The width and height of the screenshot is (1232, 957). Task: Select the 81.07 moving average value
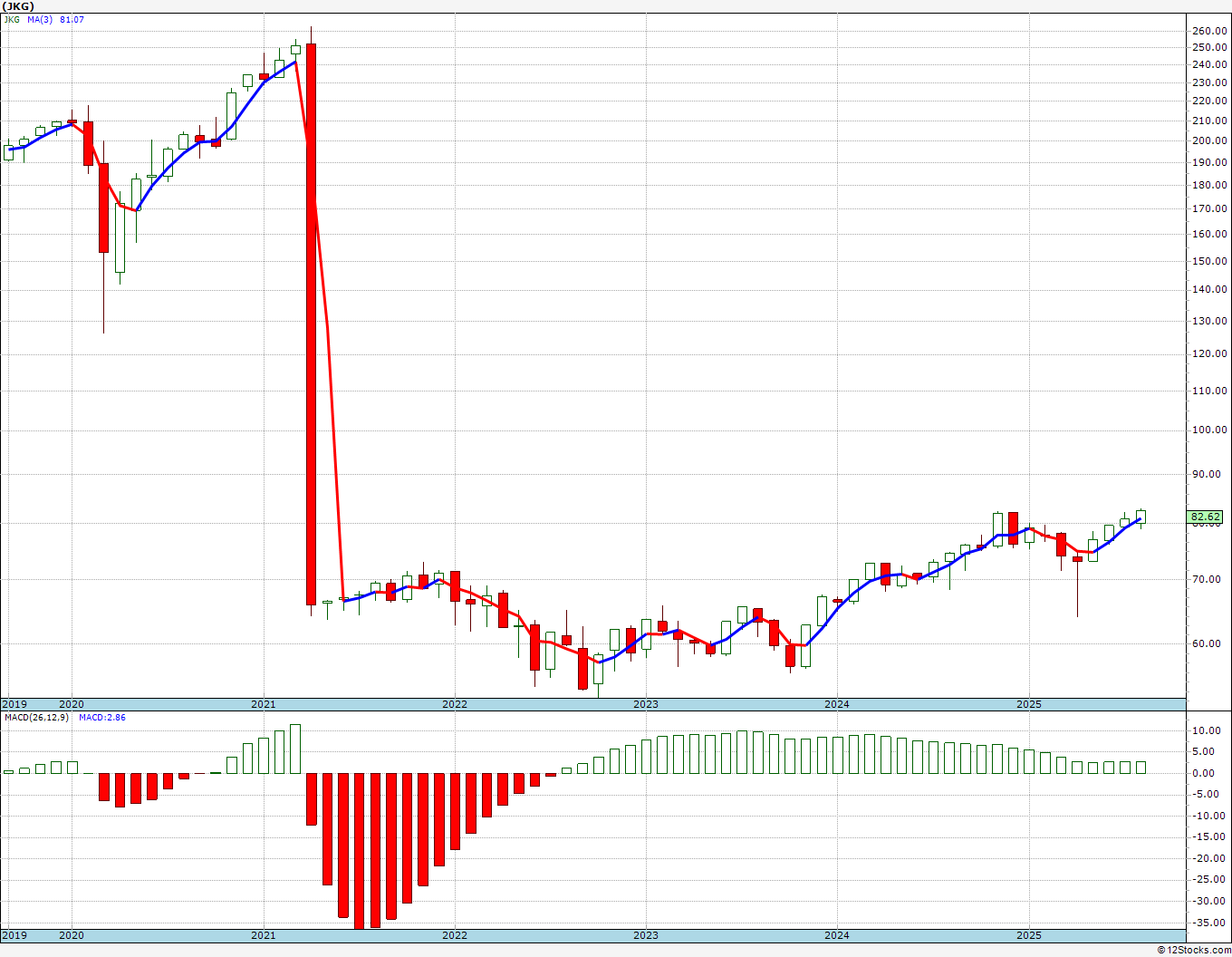[x=72, y=19]
